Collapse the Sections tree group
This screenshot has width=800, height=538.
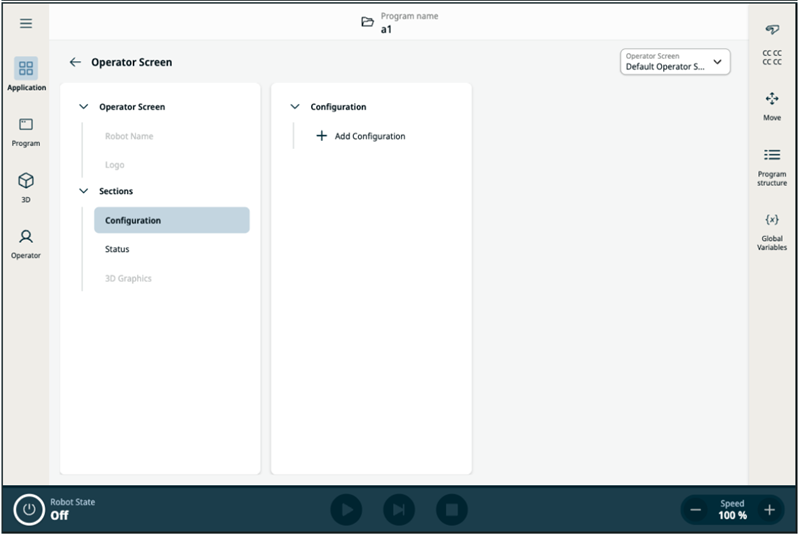(x=84, y=191)
